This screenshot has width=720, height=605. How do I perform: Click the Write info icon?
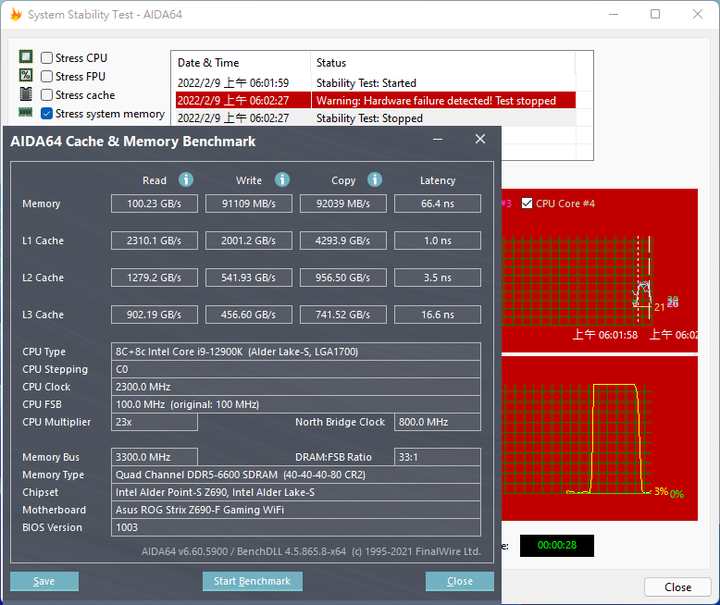click(x=282, y=179)
